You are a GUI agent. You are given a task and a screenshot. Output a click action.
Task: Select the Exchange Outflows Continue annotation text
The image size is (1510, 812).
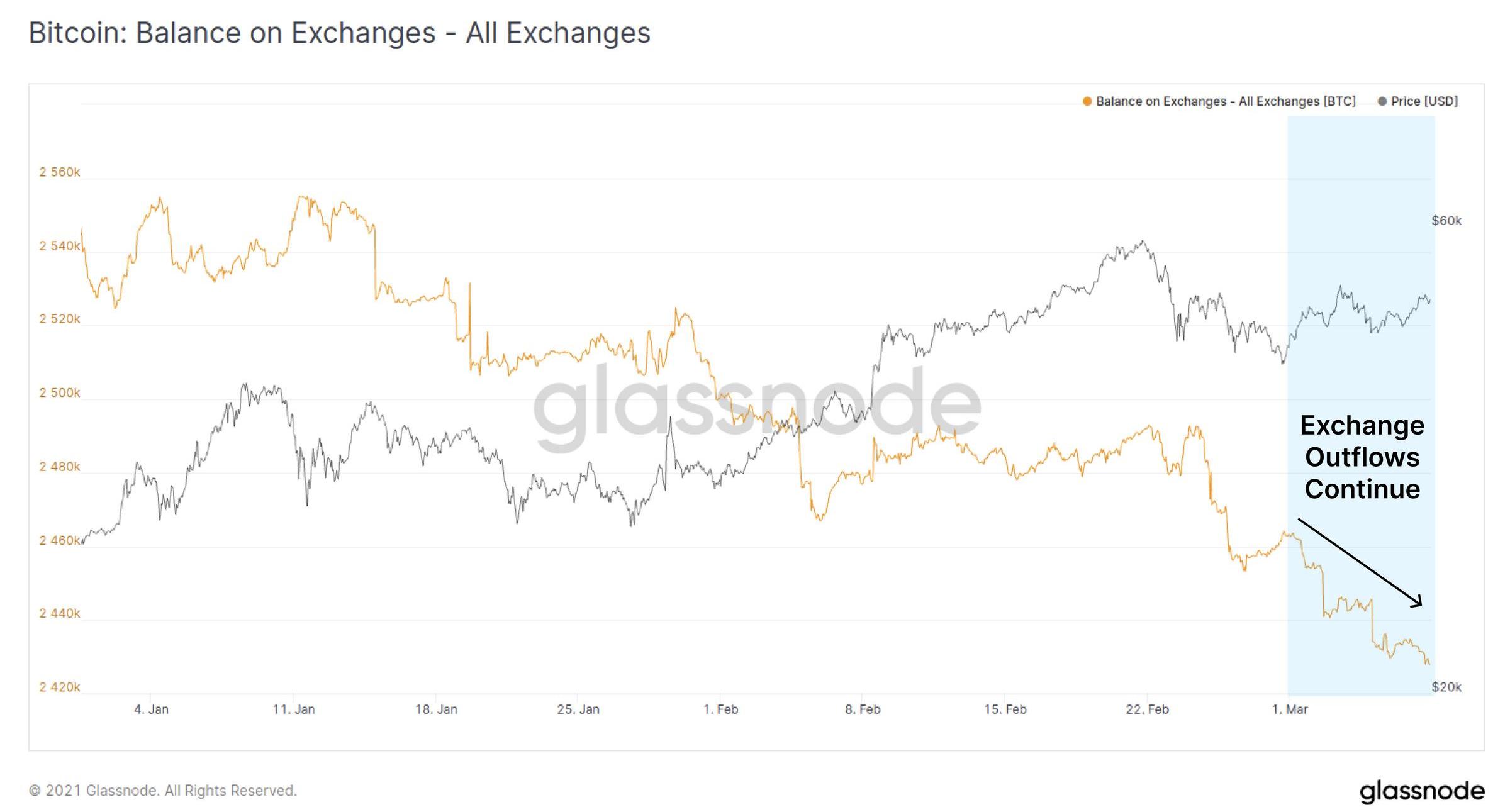tap(1362, 457)
